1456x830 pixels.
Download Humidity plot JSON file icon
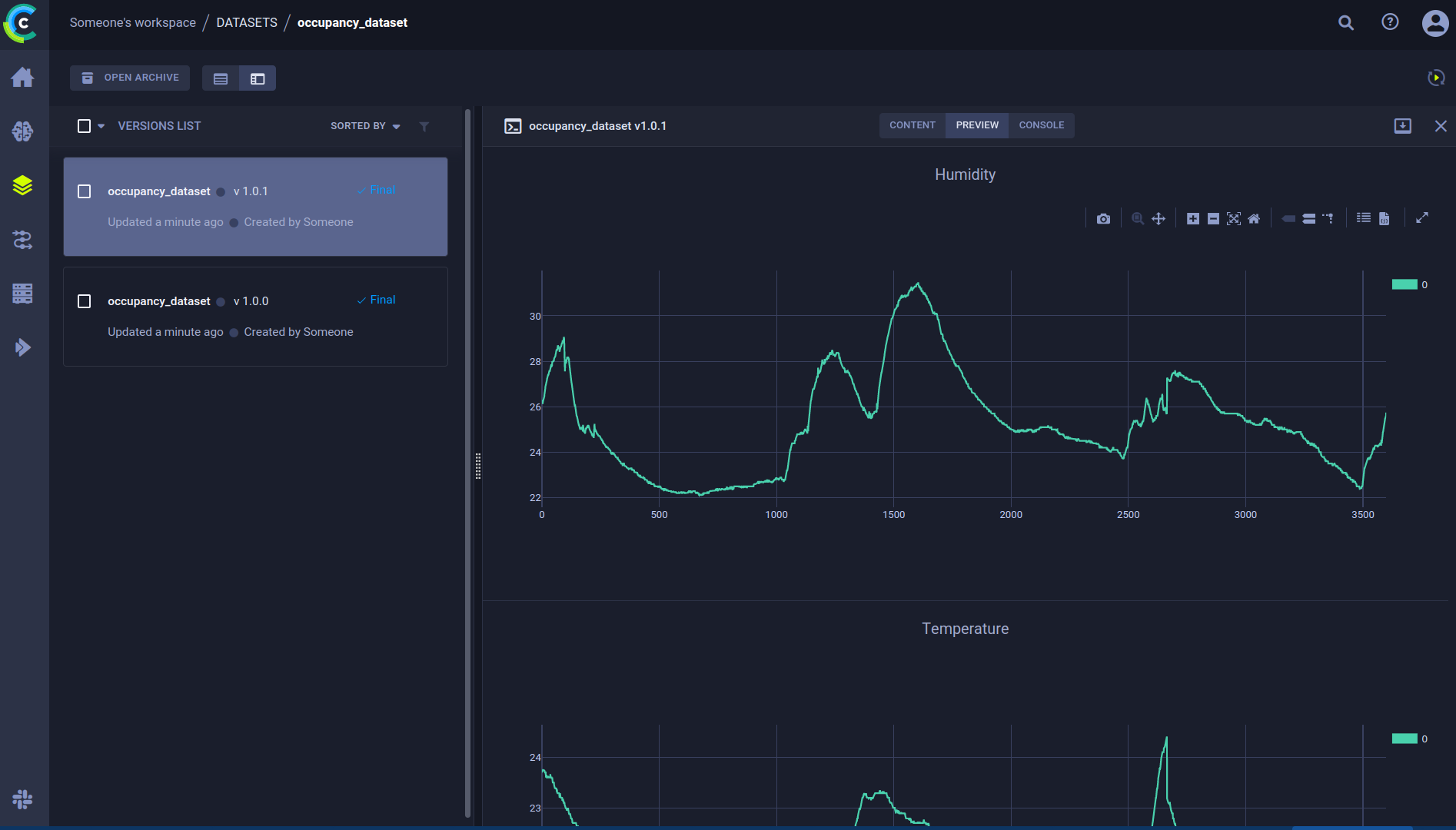click(x=1384, y=219)
